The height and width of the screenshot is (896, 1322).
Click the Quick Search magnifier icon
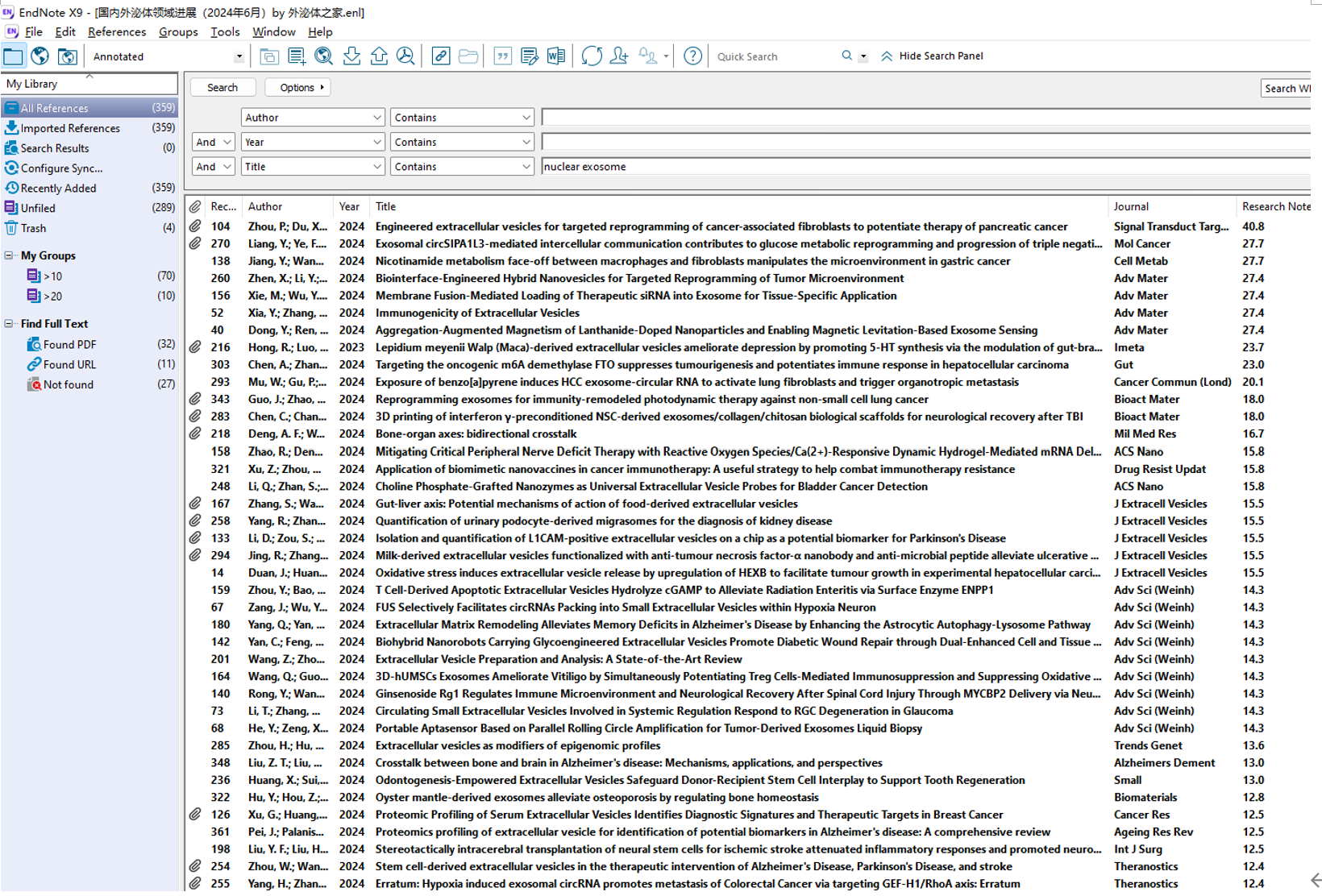coord(846,56)
